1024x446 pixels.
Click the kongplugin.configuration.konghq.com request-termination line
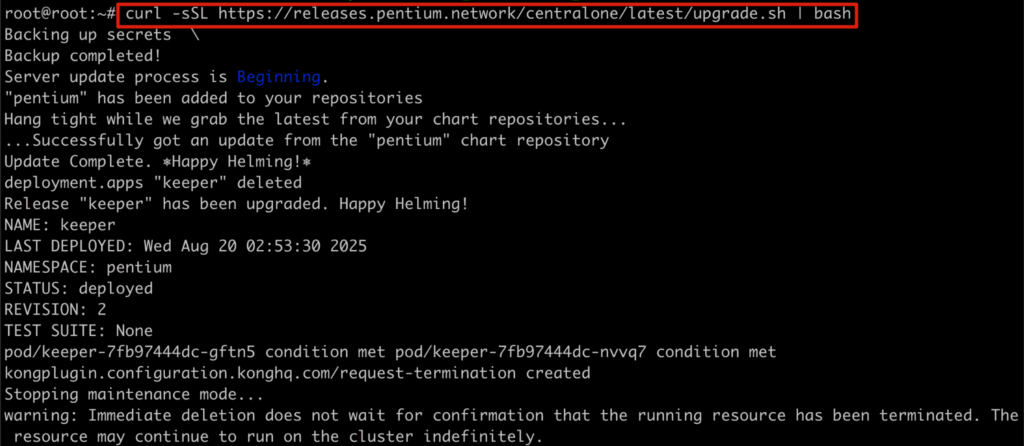297,372
